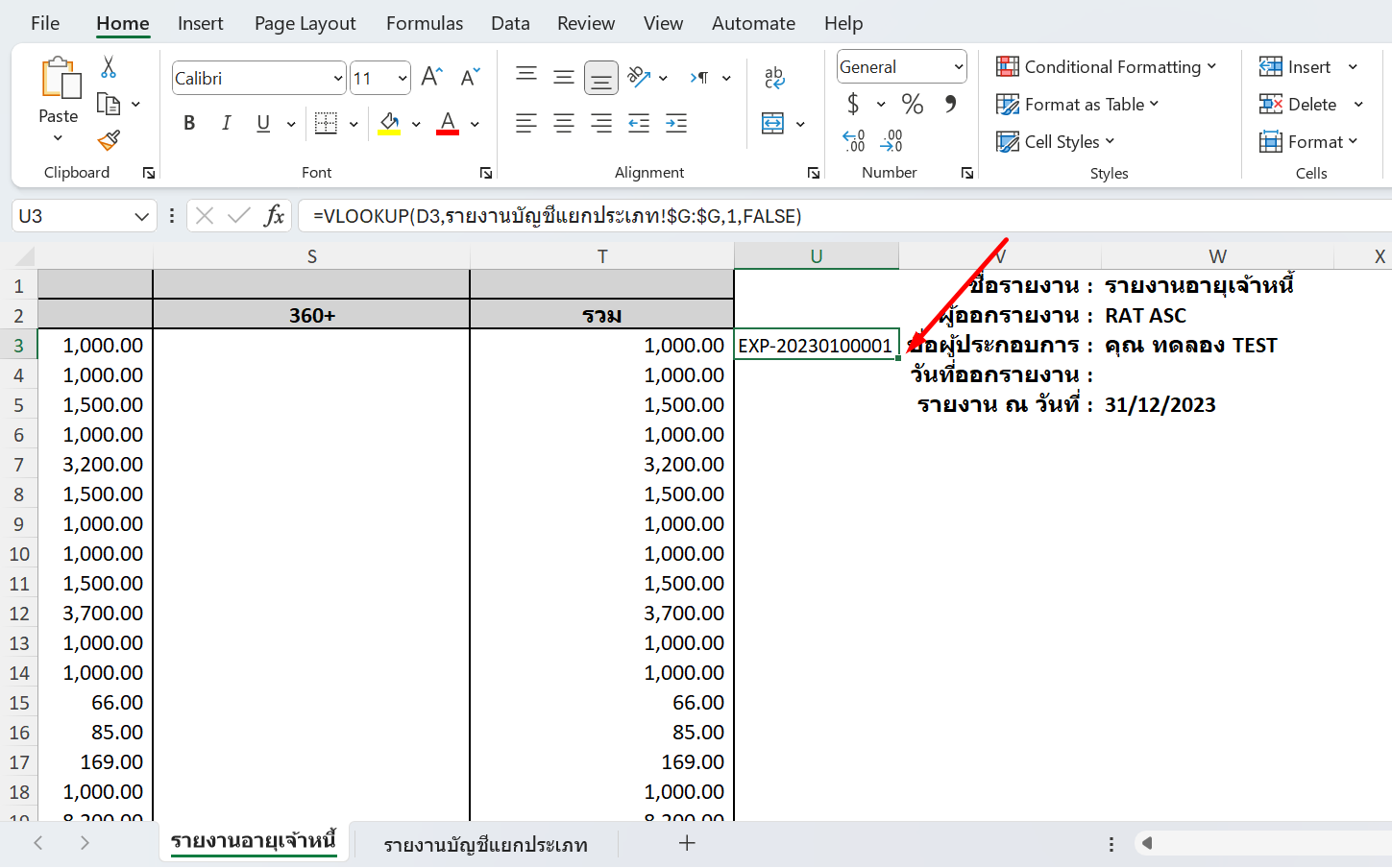Screen dimensions: 1392x868
Task: Cancel formula entry X icon
Action: [x=205, y=216]
